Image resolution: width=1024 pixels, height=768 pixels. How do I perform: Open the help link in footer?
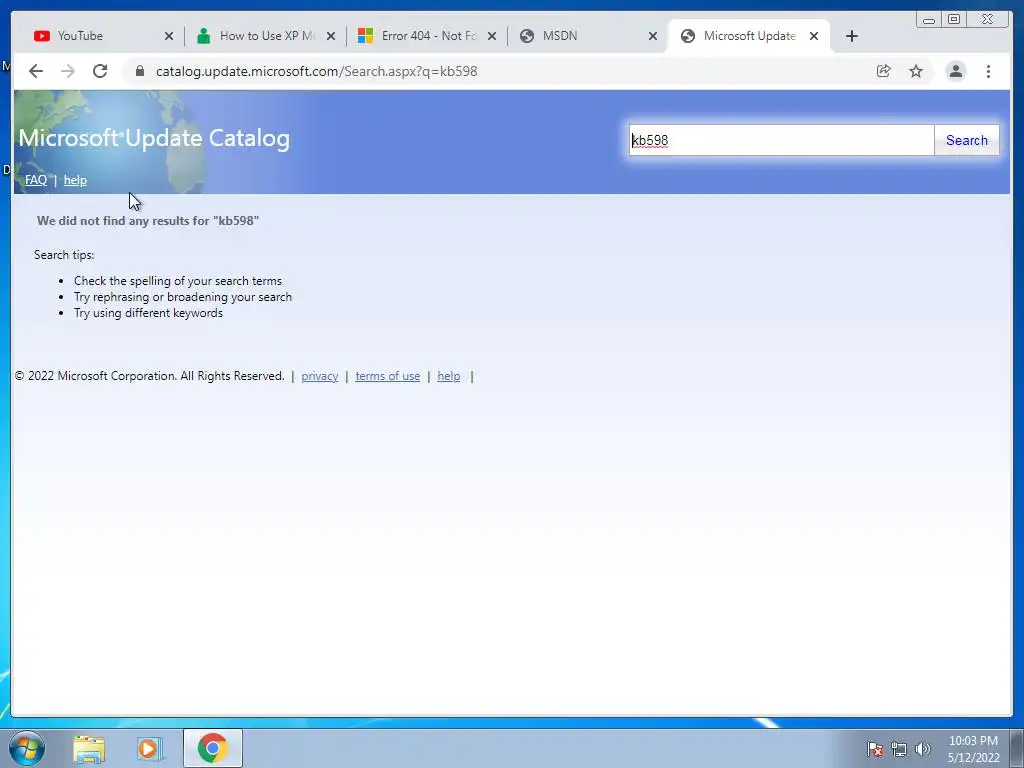[449, 376]
